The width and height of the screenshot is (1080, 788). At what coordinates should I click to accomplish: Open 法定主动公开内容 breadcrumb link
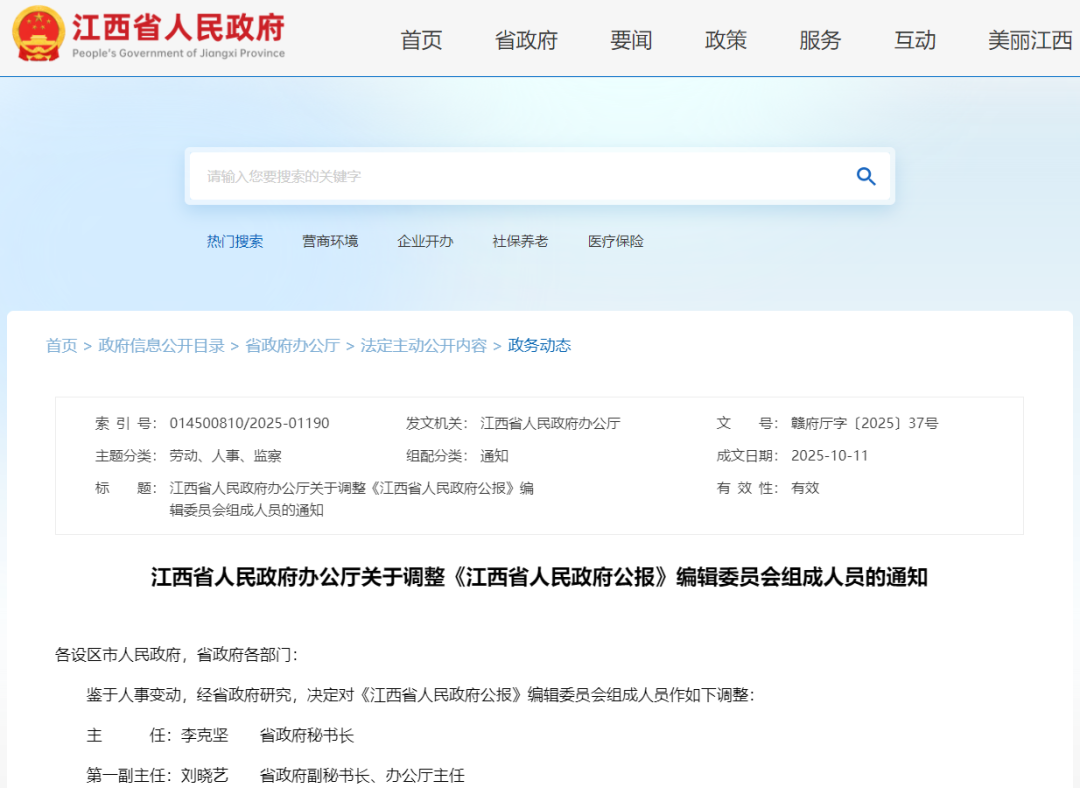(423, 345)
